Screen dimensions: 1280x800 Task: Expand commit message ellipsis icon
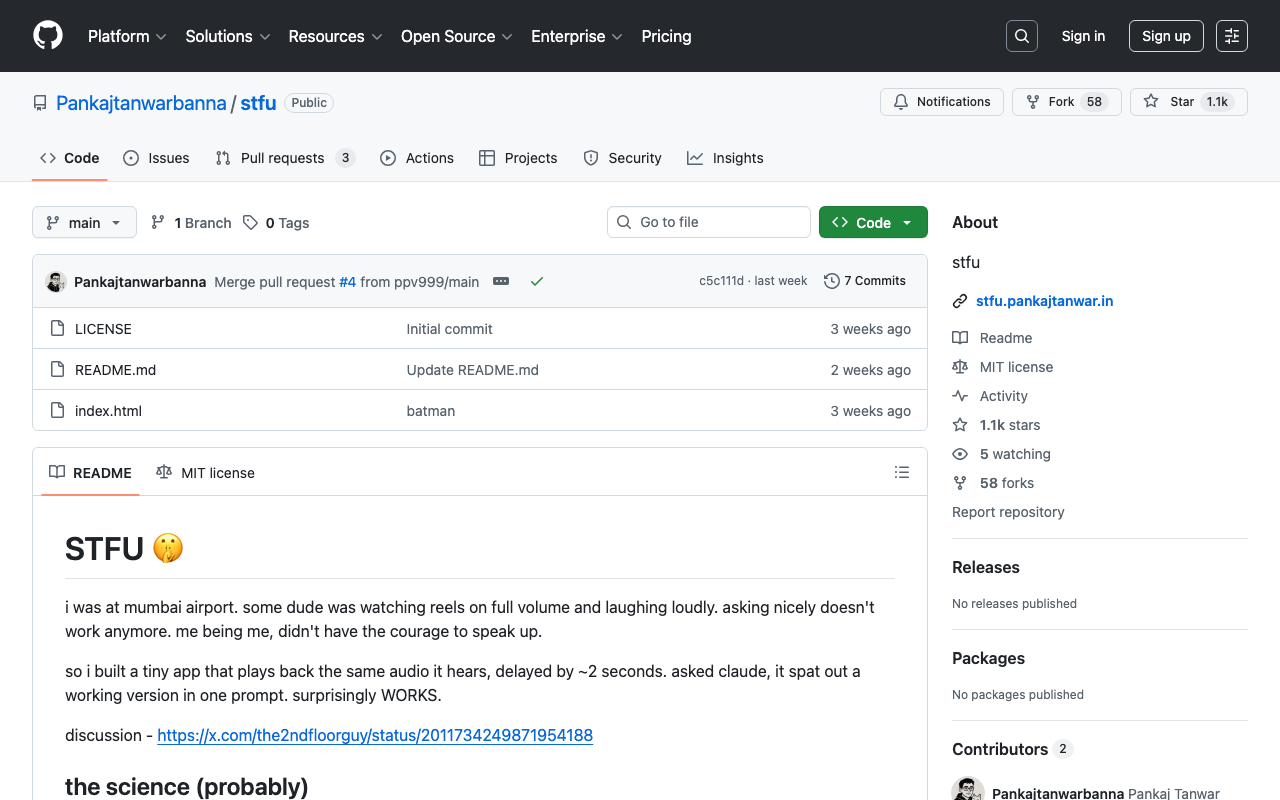click(x=501, y=282)
